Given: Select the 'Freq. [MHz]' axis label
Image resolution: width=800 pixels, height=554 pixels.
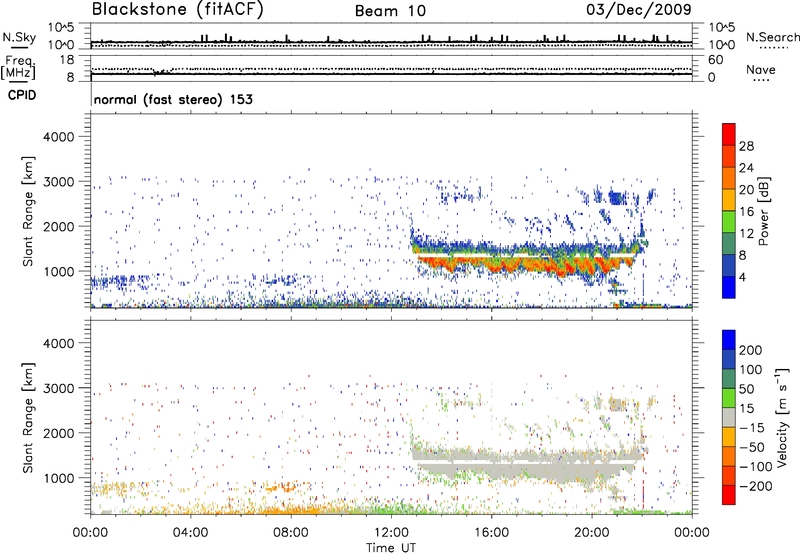Looking at the screenshot, I should [x=18, y=68].
